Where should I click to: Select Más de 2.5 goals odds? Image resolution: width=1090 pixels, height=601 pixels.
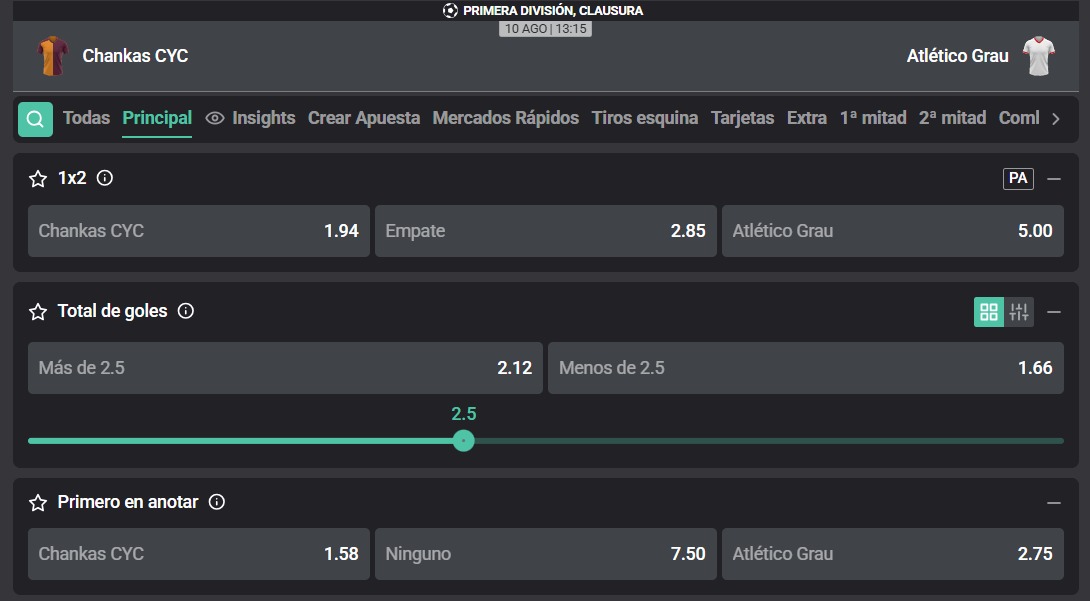285,368
